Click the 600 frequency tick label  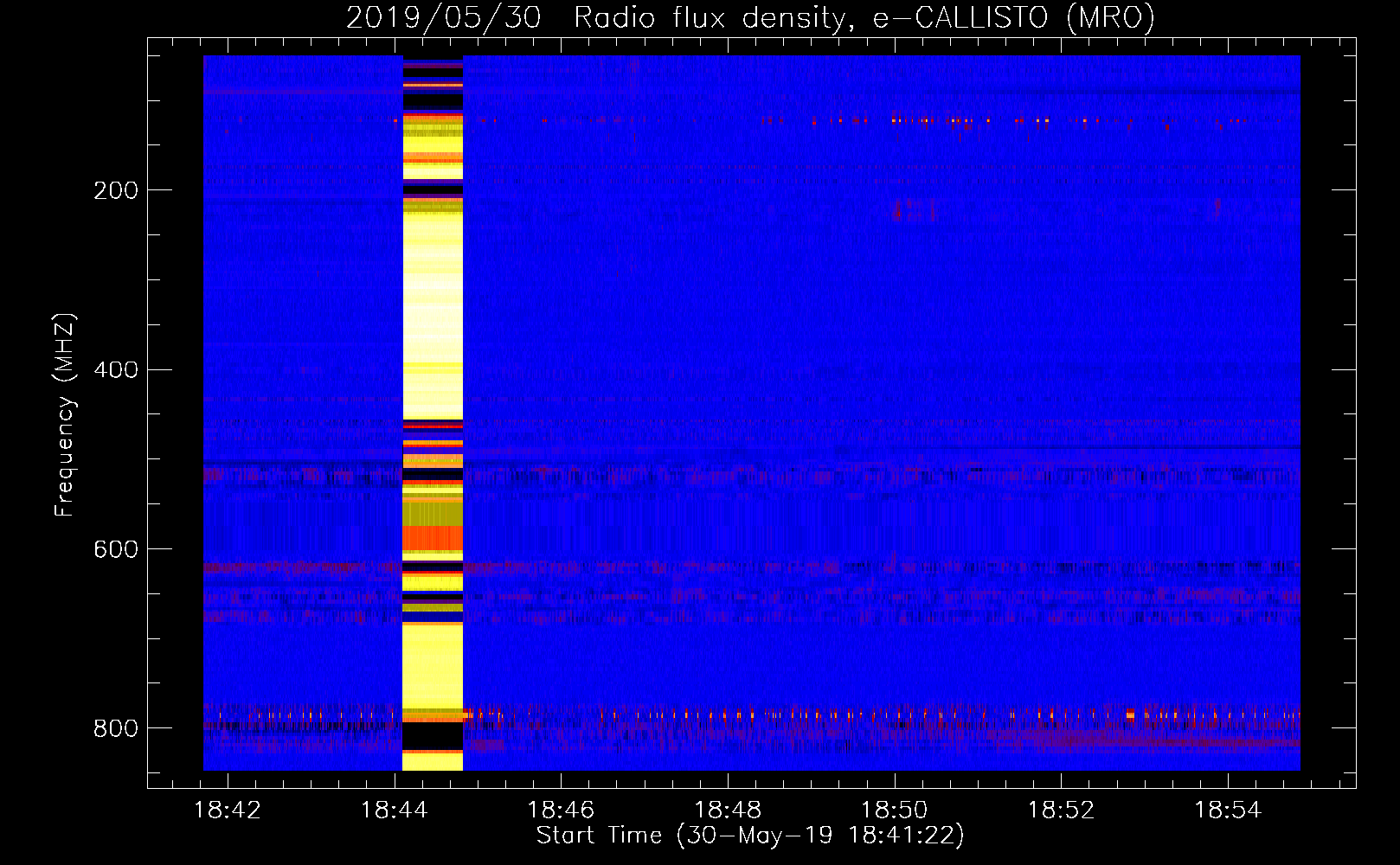[116, 550]
